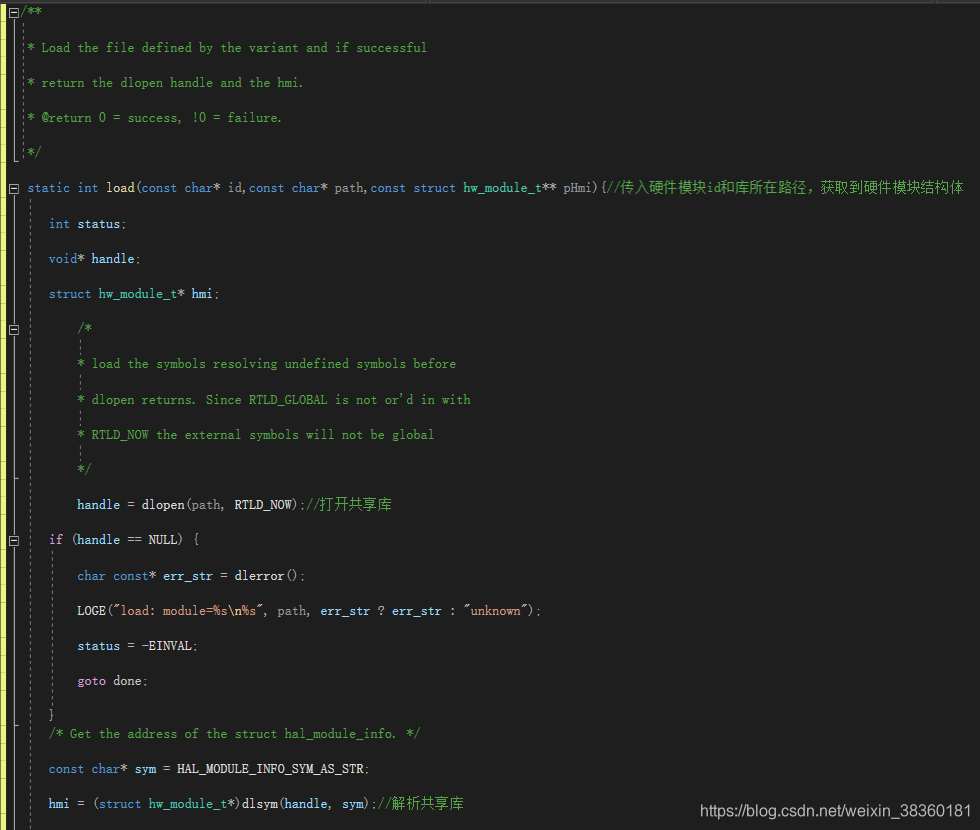Collapse the if (handle == NULL) block
This screenshot has width=980, height=830.
pos(14,541)
